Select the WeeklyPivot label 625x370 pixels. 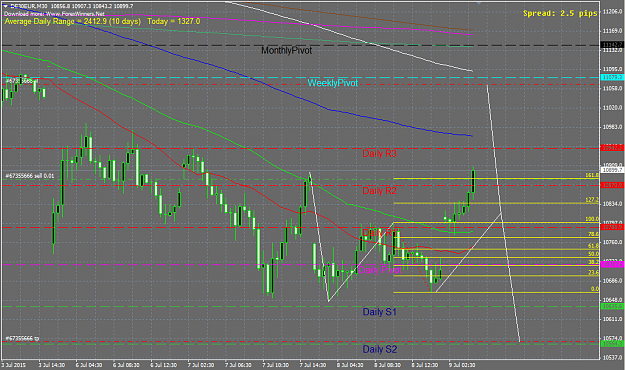(332, 83)
